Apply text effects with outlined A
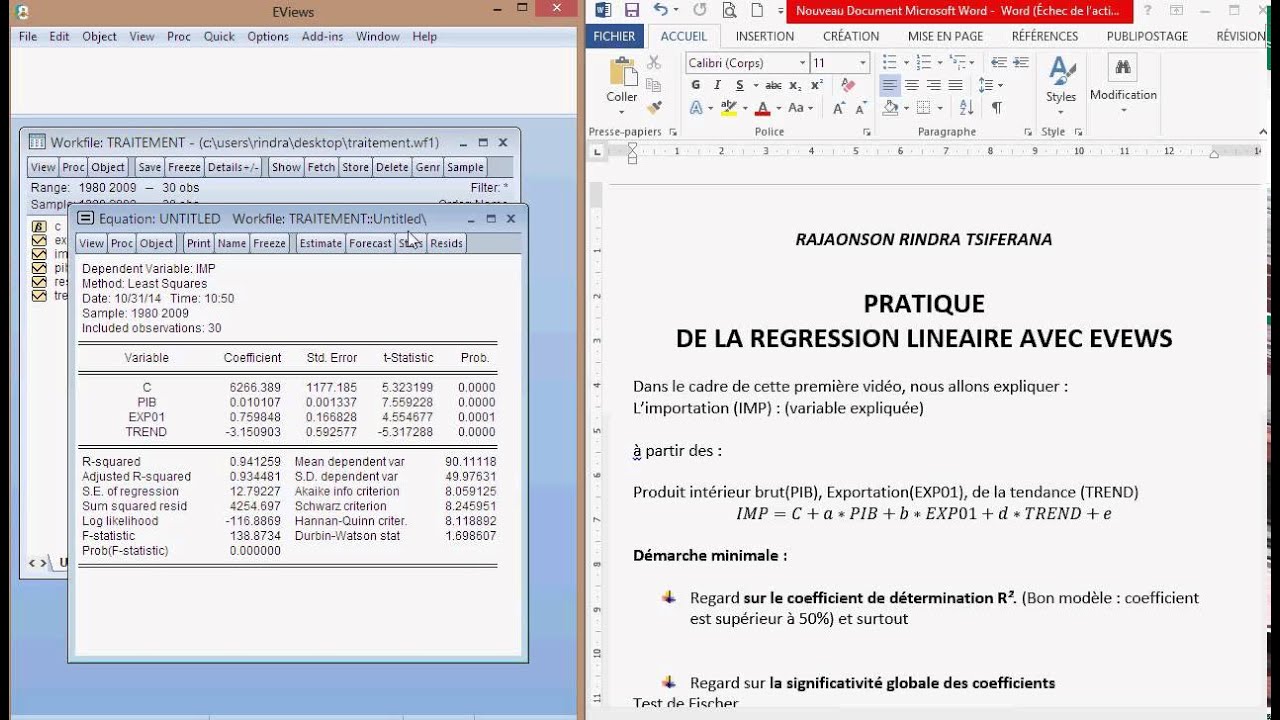Screen dimensions: 1280x720 click(x=697, y=108)
